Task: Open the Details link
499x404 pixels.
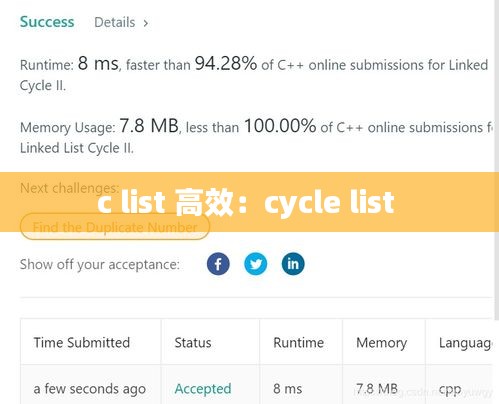Action: coord(115,22)
